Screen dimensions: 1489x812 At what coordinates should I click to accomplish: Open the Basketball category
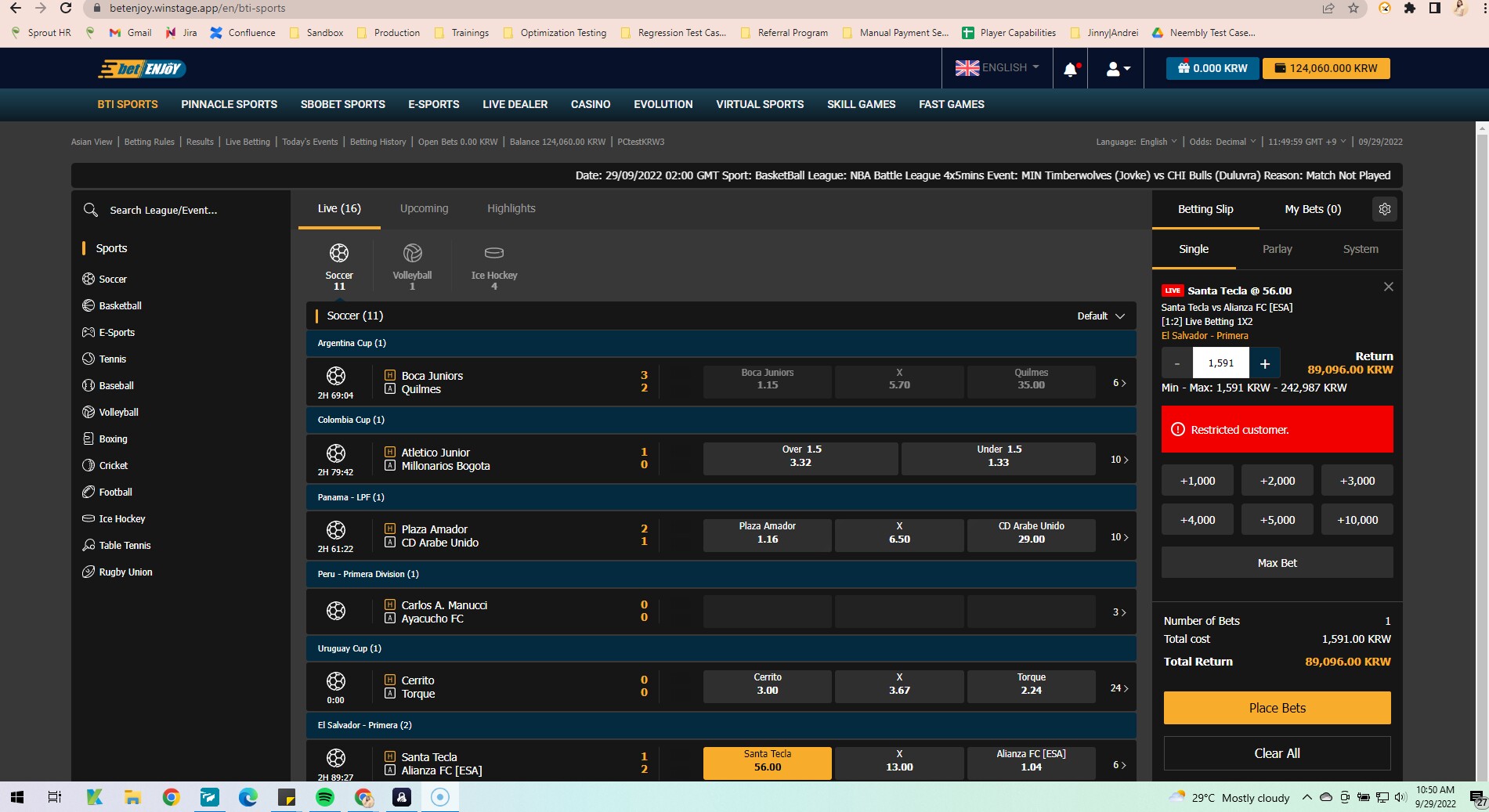coord(121,305)
